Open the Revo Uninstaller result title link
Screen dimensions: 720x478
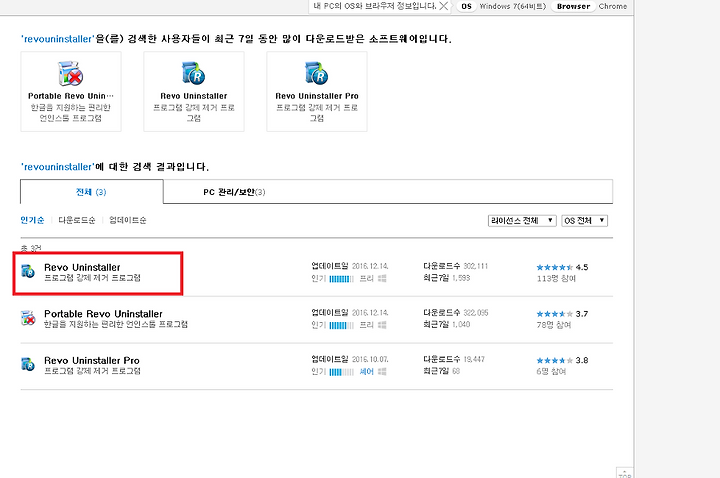coord(82,267)
